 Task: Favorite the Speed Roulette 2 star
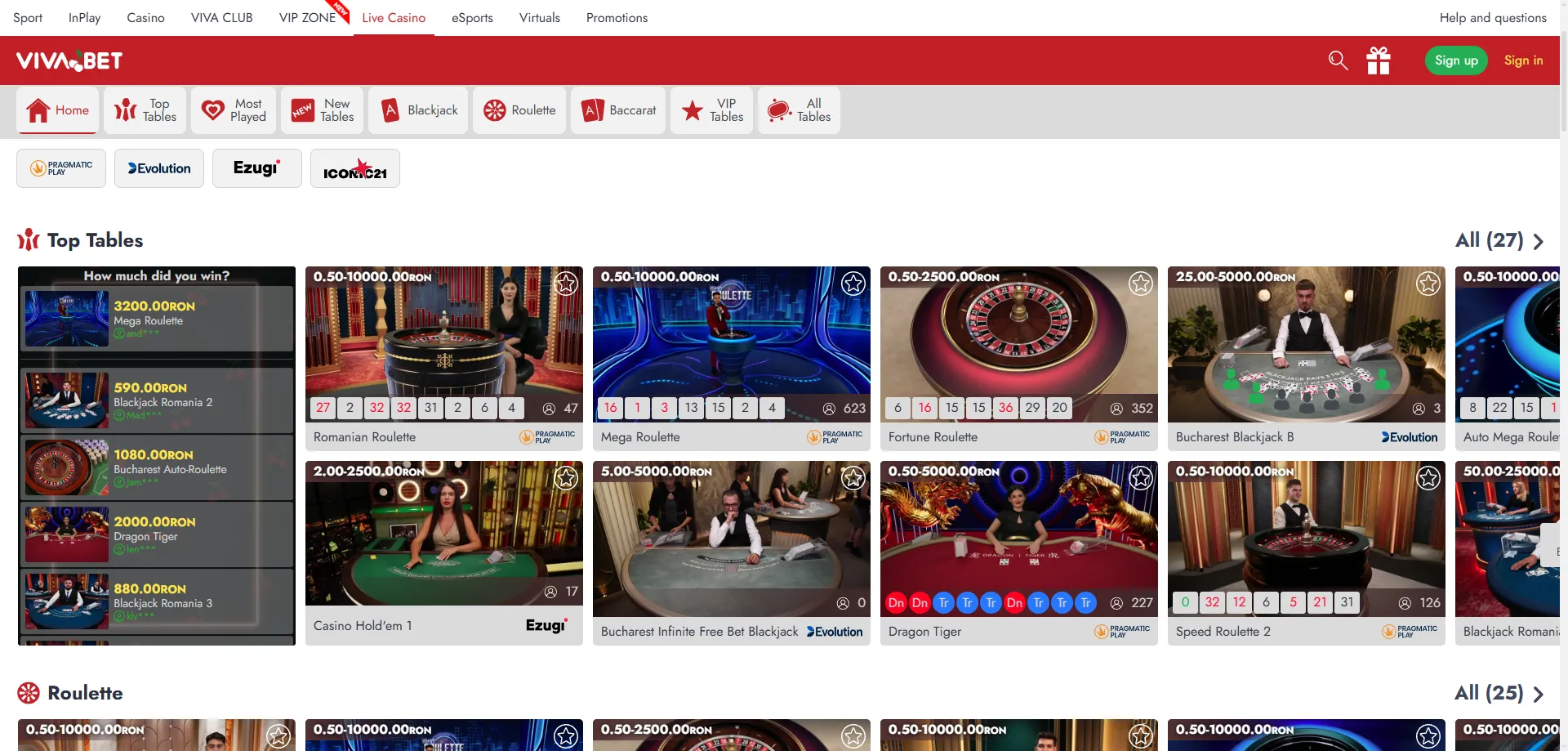(1428, 478)
